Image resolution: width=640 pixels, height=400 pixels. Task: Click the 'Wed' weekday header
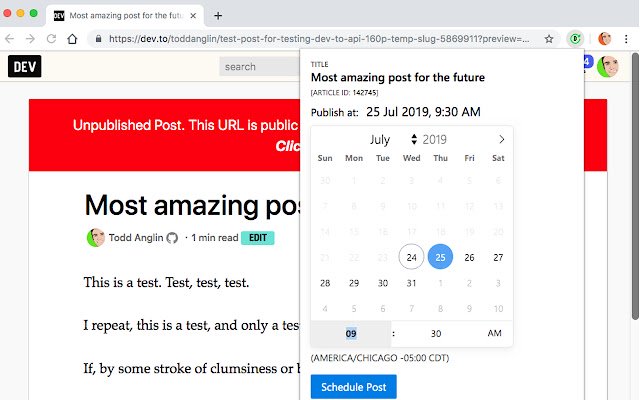pyautogui.click(x=411, y=158)
